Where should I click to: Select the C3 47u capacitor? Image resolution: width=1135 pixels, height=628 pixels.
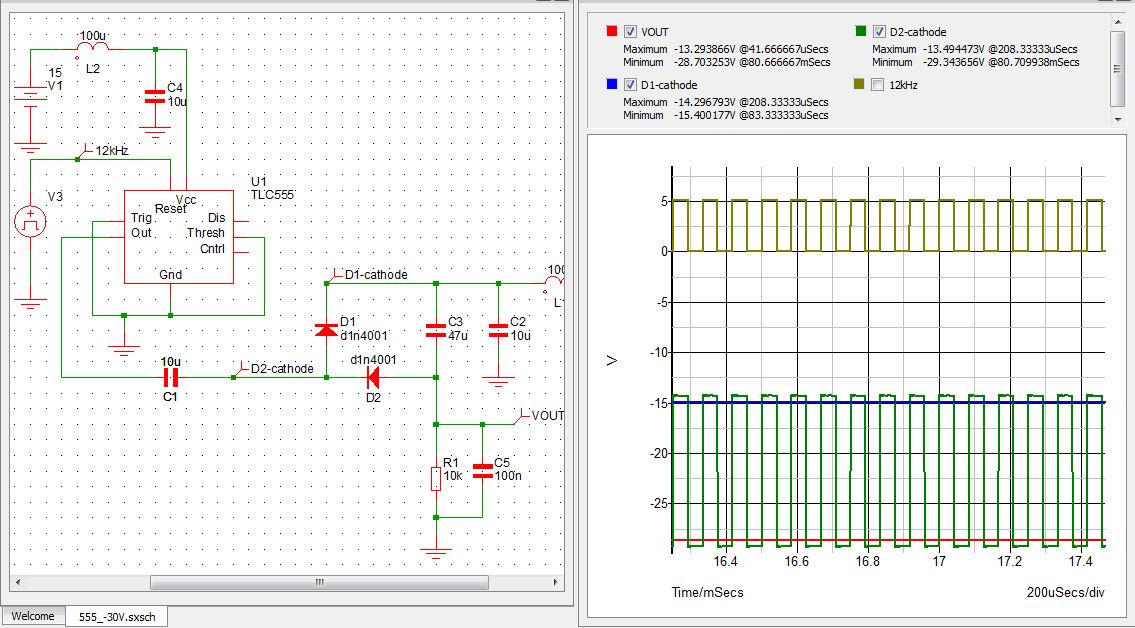point(436,328)
